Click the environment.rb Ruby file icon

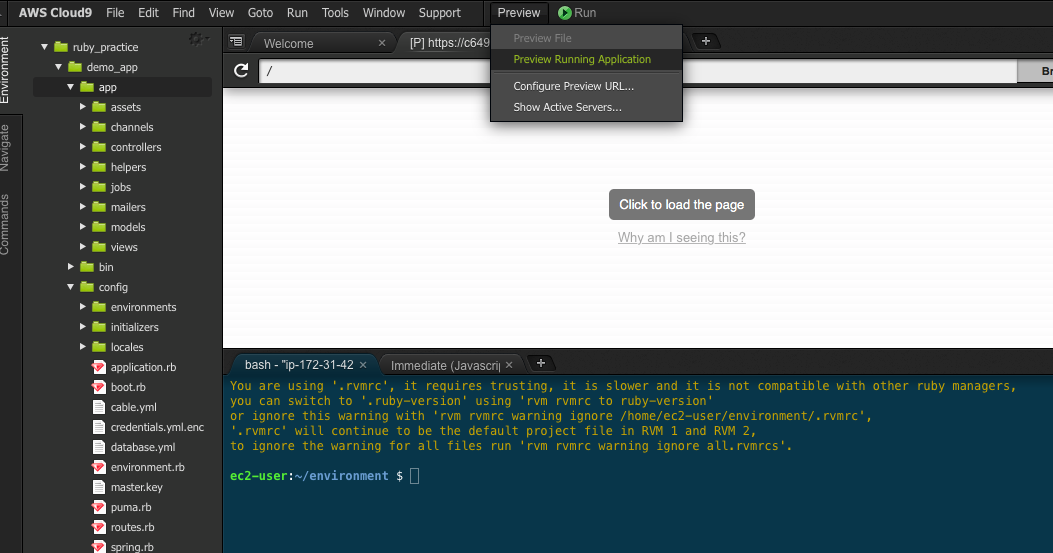tap(99, 467)
